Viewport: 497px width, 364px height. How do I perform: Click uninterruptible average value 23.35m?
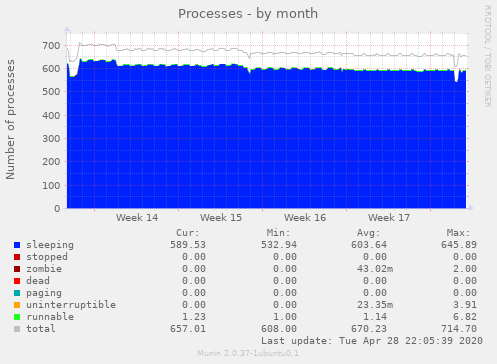click(x=375, y=305)
